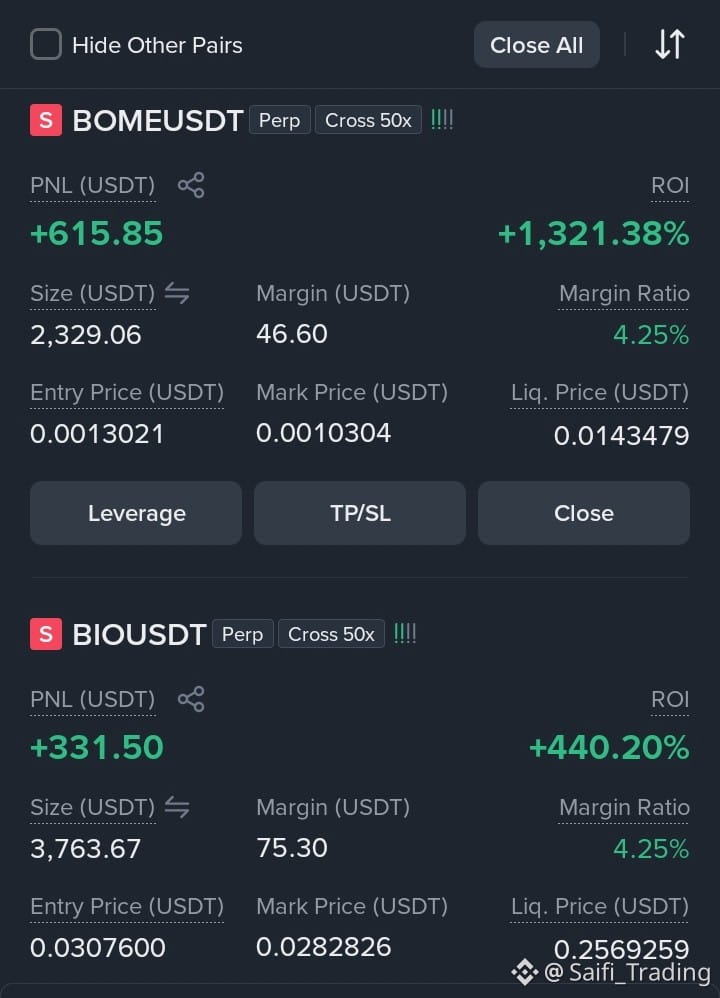Screen dimensions: 720x998
Task: Tap PNL (USDT) label in BOMEUSDT position
Action: (x=92, y=185)
